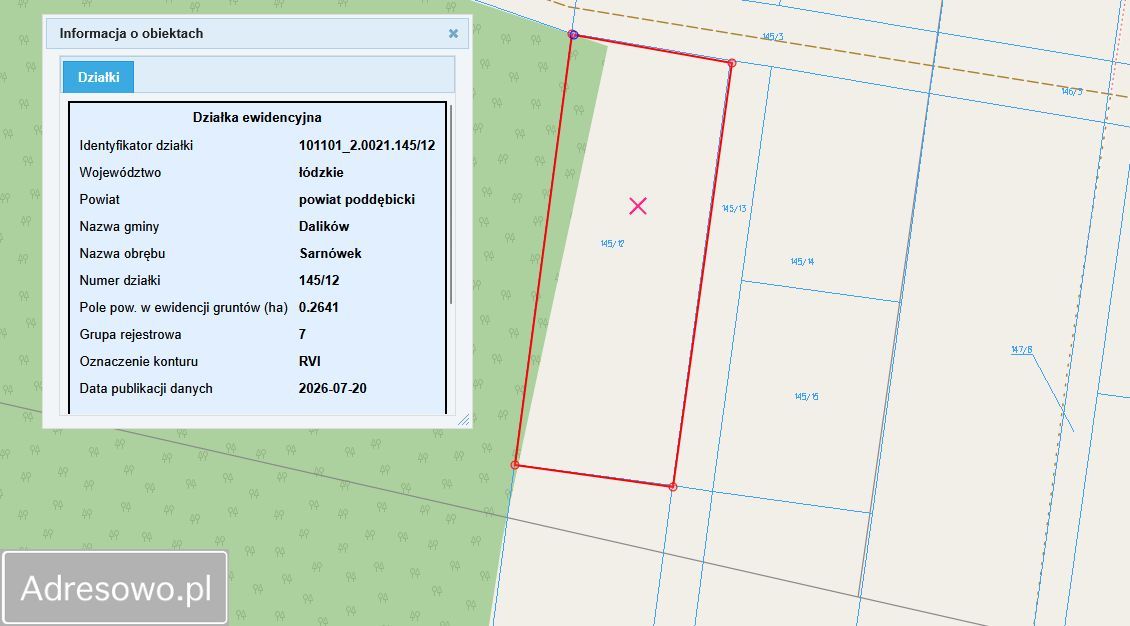
Task: Click the Województwo label
Action: click(120, 172)
